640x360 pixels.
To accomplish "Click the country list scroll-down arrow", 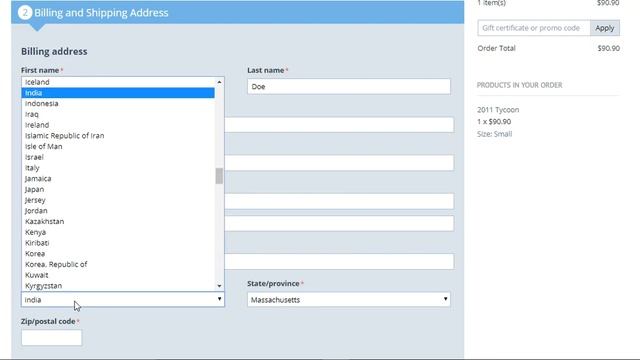I will [219, 286].
